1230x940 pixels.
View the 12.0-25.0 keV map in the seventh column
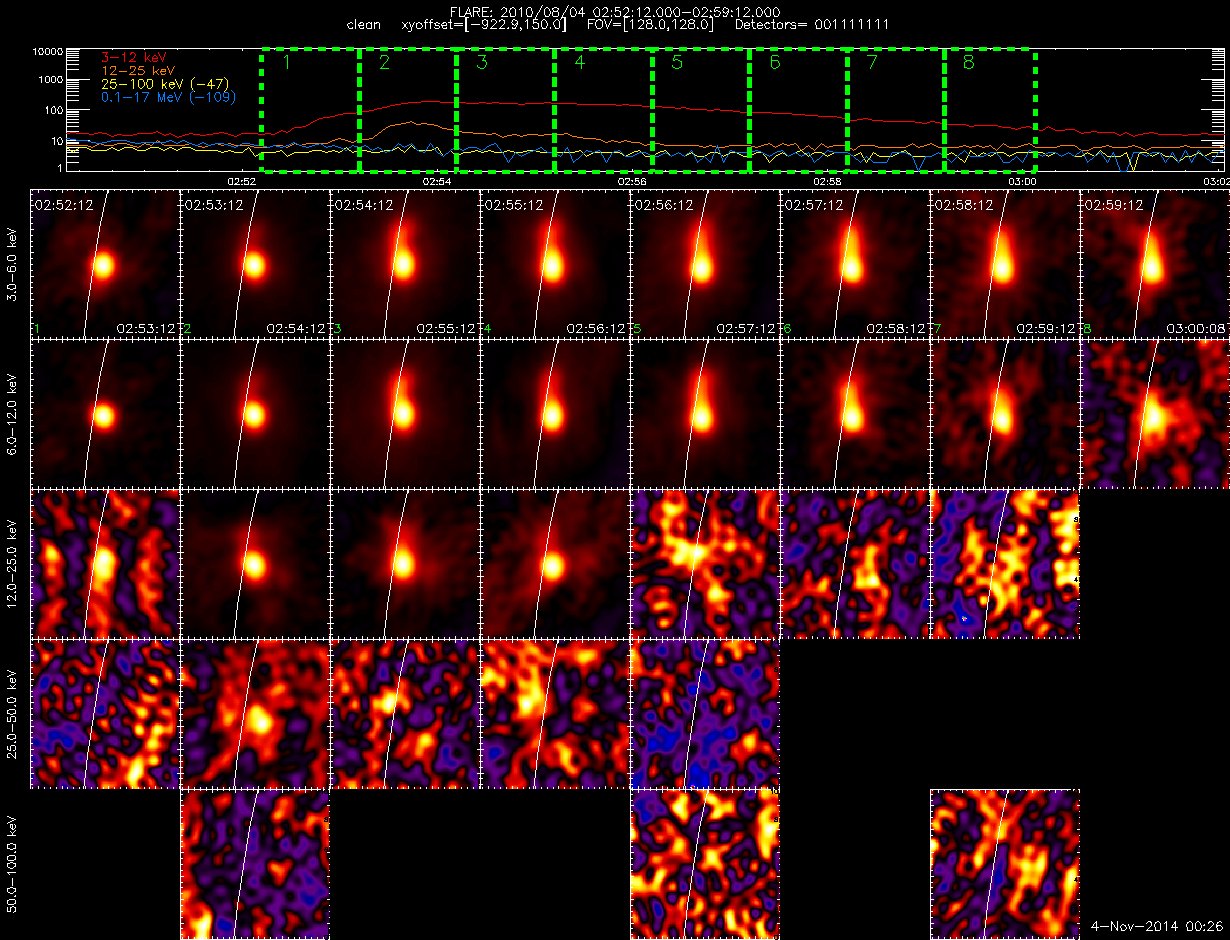(x=1005, y=564)
